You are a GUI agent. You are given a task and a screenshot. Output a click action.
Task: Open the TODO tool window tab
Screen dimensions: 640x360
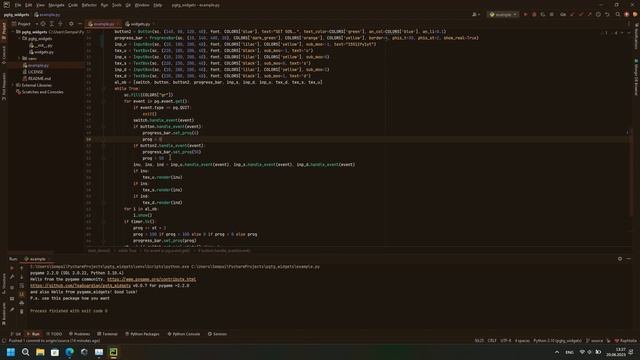point(54,334)
